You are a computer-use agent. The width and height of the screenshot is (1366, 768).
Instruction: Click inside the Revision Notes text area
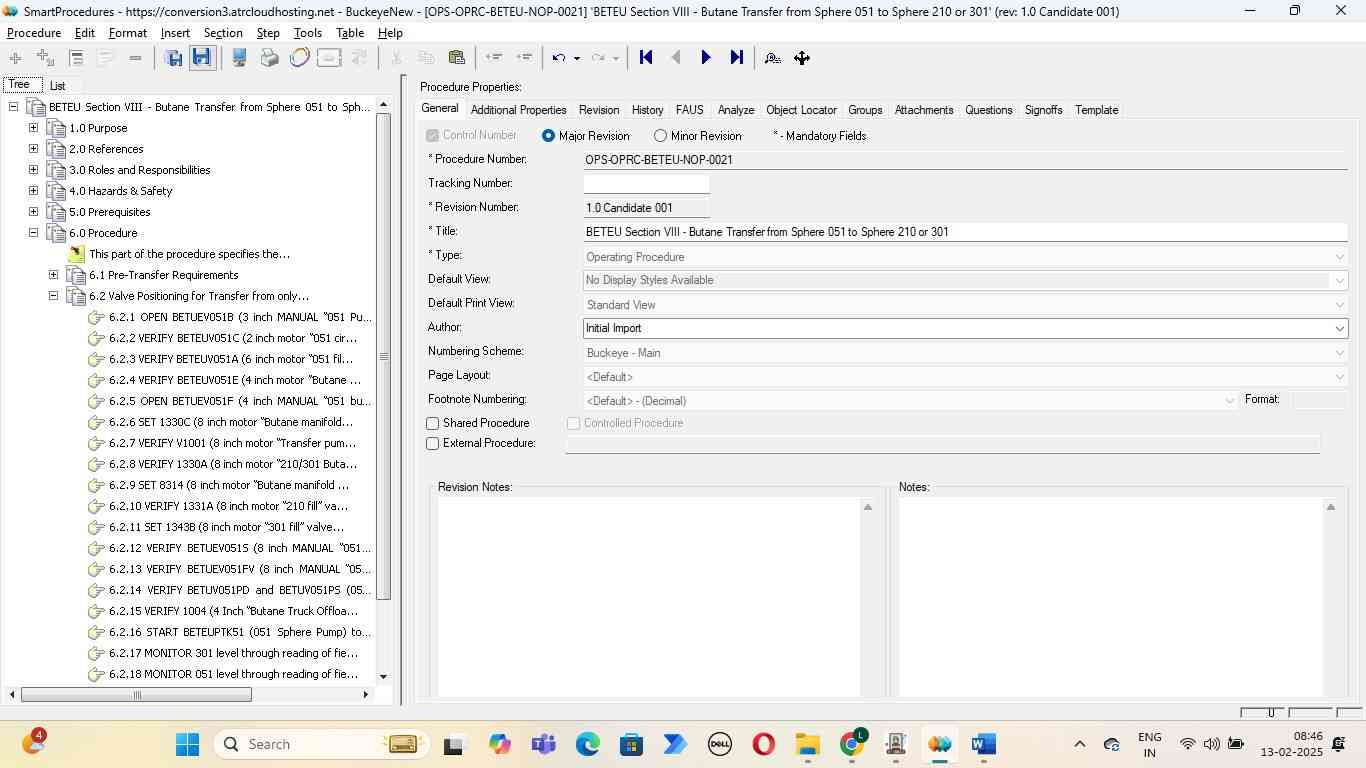(x=649, y=597)
